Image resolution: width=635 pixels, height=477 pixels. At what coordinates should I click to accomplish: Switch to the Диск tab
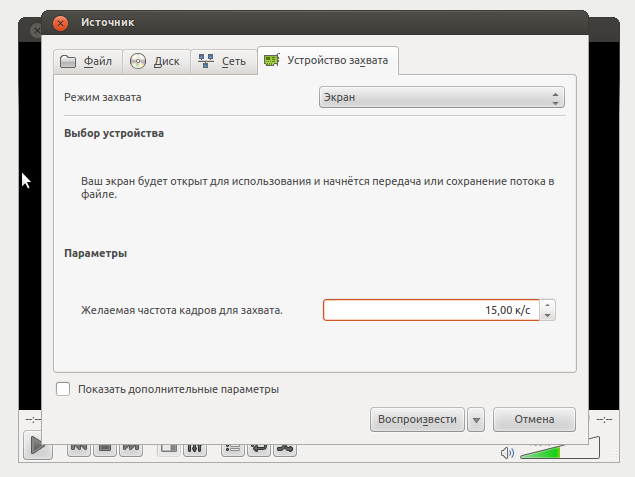pos(156,62)
